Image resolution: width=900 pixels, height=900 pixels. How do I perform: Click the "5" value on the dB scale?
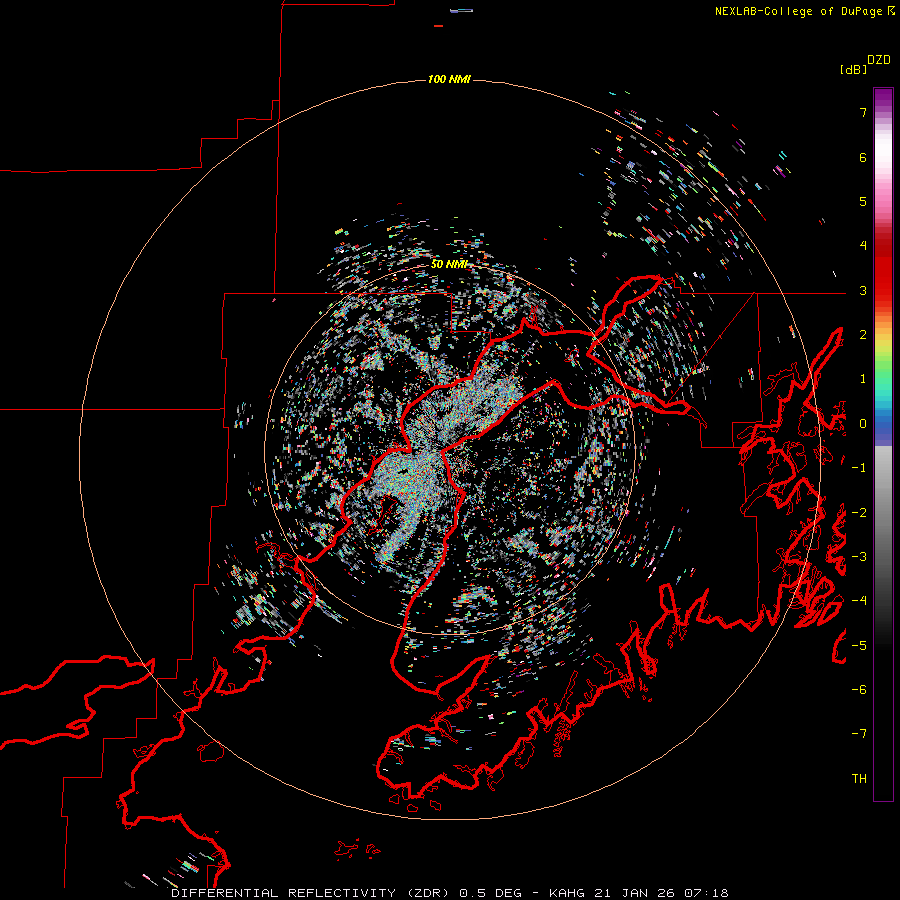(863, 201)
